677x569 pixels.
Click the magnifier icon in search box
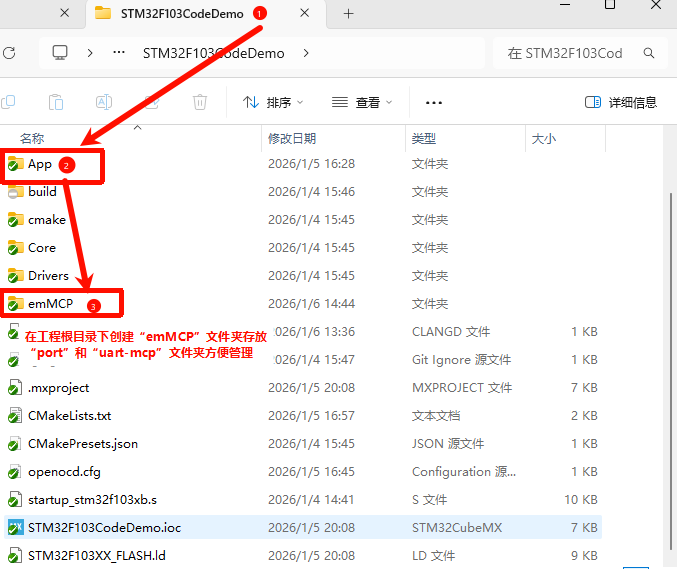pyautogui.click(x=649, y=53)
